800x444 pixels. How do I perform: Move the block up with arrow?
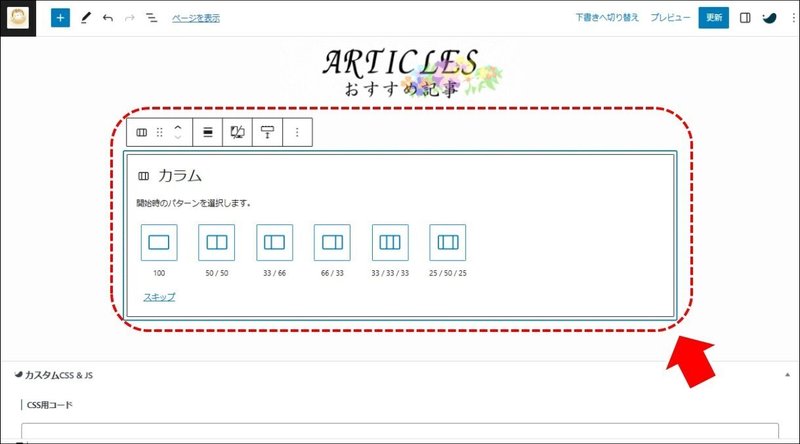tap(178, 127)
